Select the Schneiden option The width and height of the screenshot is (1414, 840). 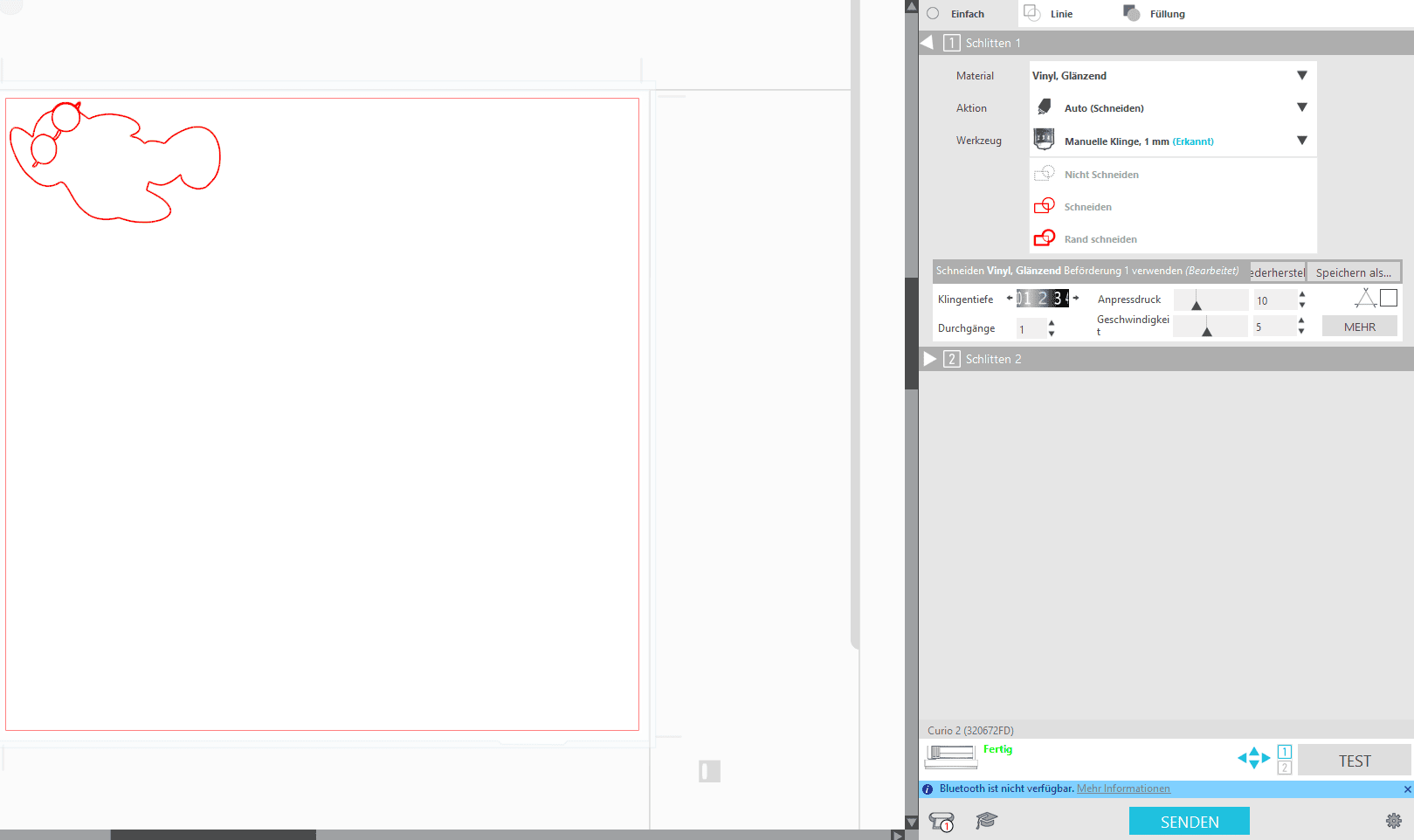click(x=1173, y=207)
